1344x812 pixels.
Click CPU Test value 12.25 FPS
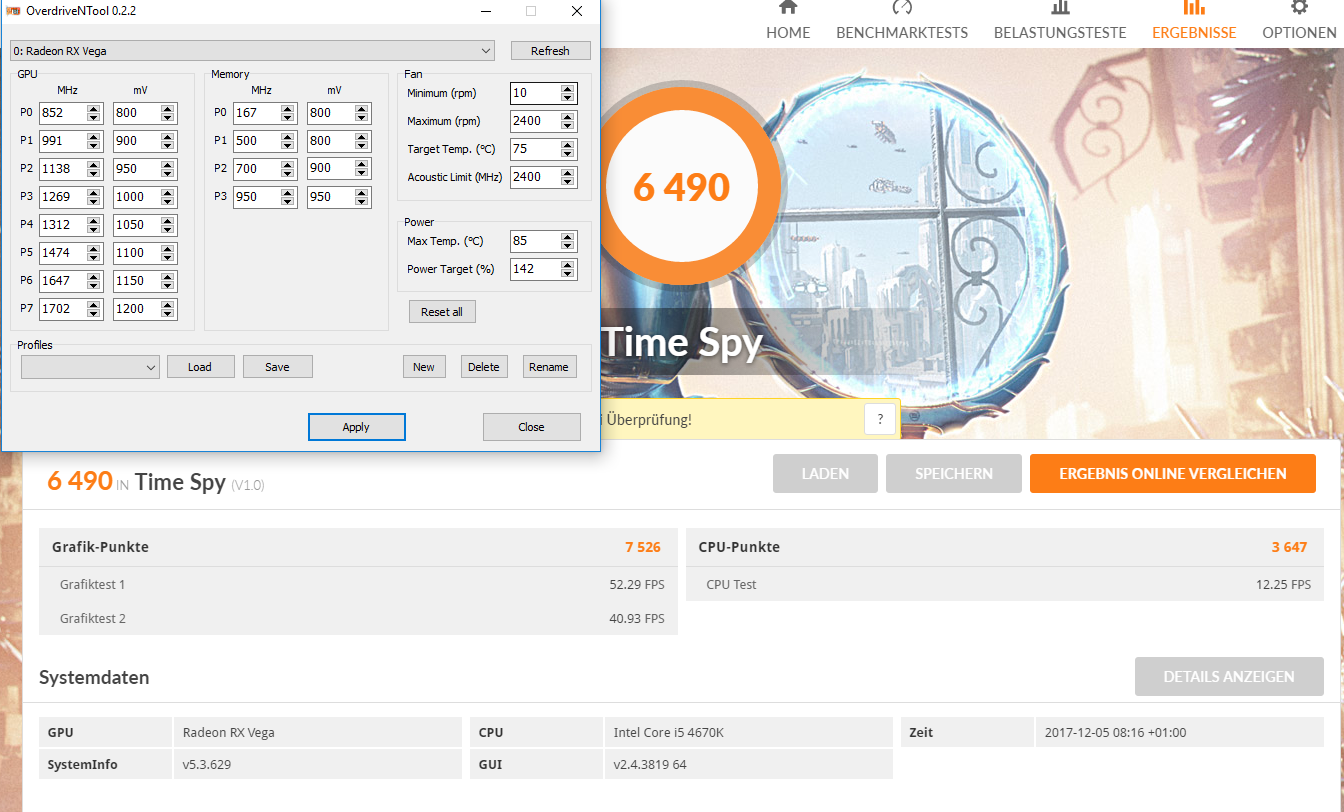(1283, 584)
